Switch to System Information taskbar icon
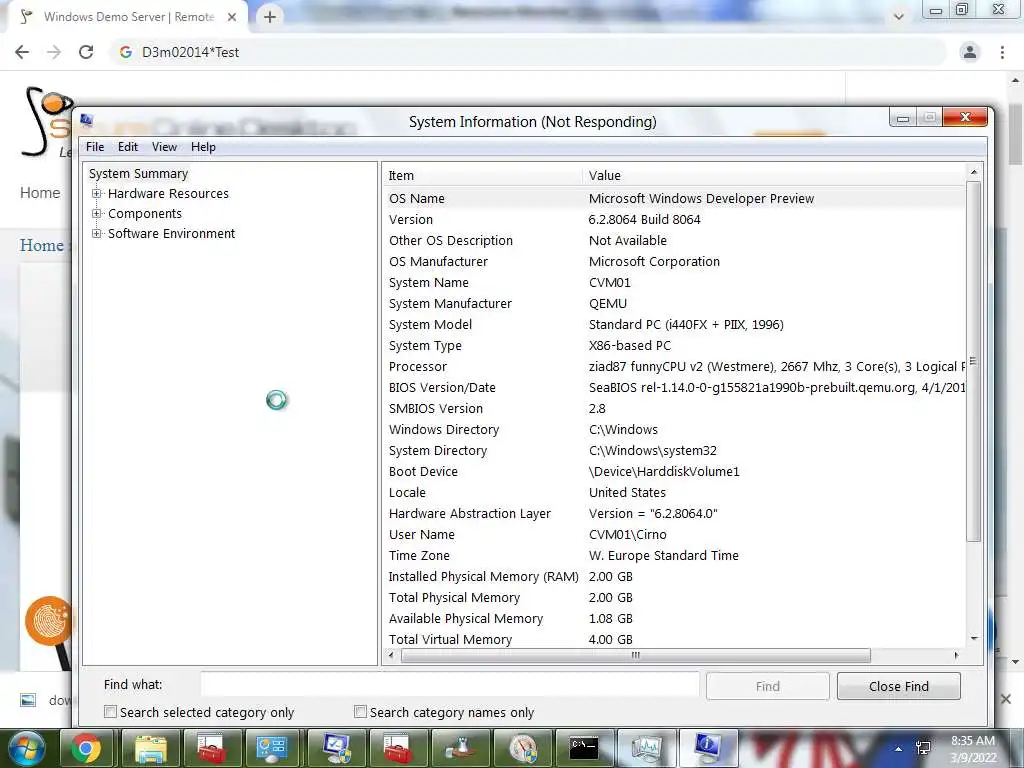The width and height of the screenshot is (1024, 768). pos(708,748)
